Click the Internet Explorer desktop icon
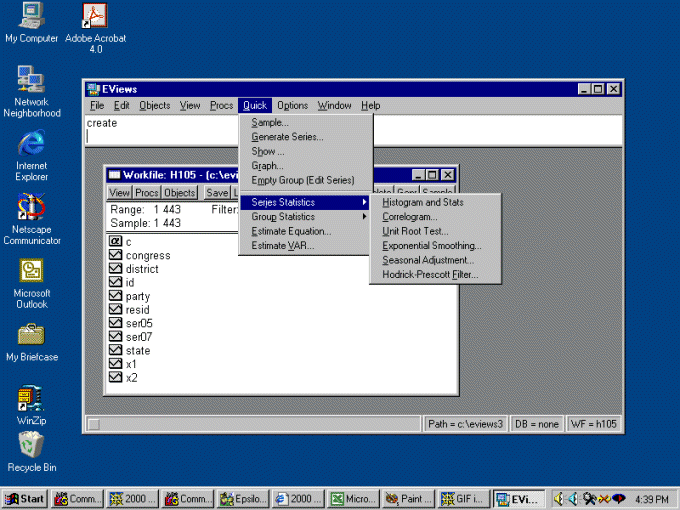The height and width of the screenshot is (510, 680). tap(31, 144)
